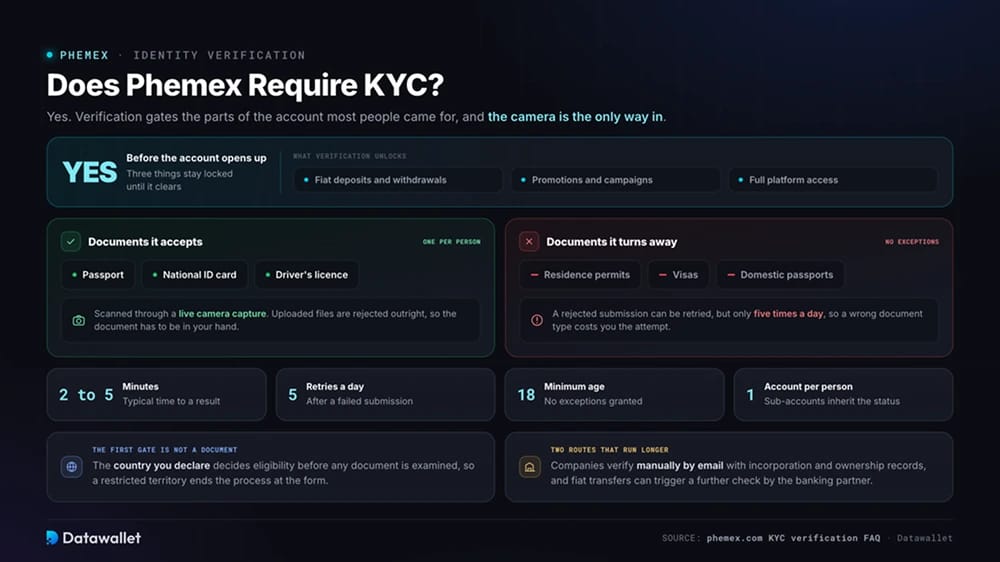Screen dimensions: 1000x562
Task: Click the Datawallet wordmark in footer
Action: [101, 538]
